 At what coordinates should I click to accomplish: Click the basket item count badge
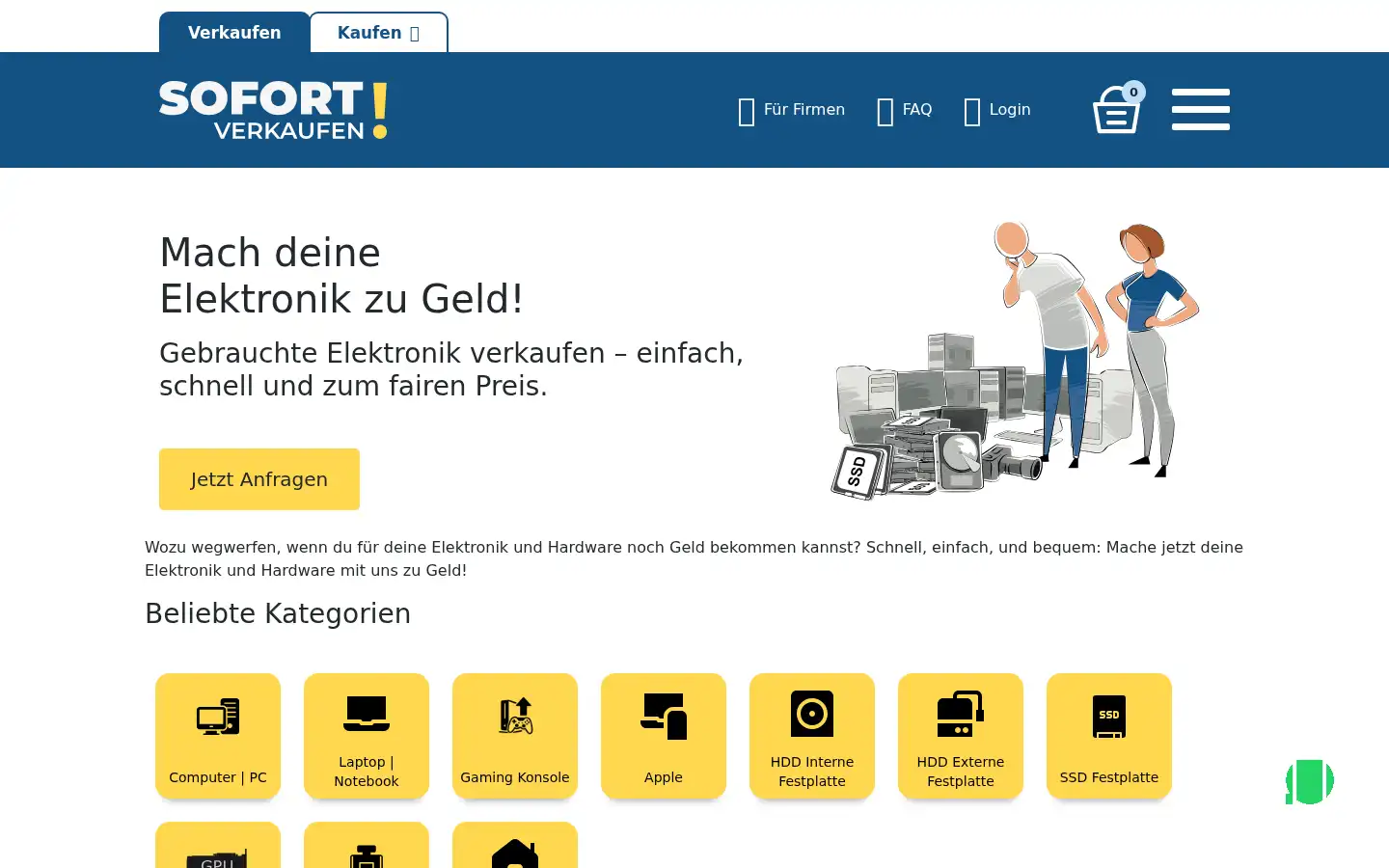(1134, 93)
